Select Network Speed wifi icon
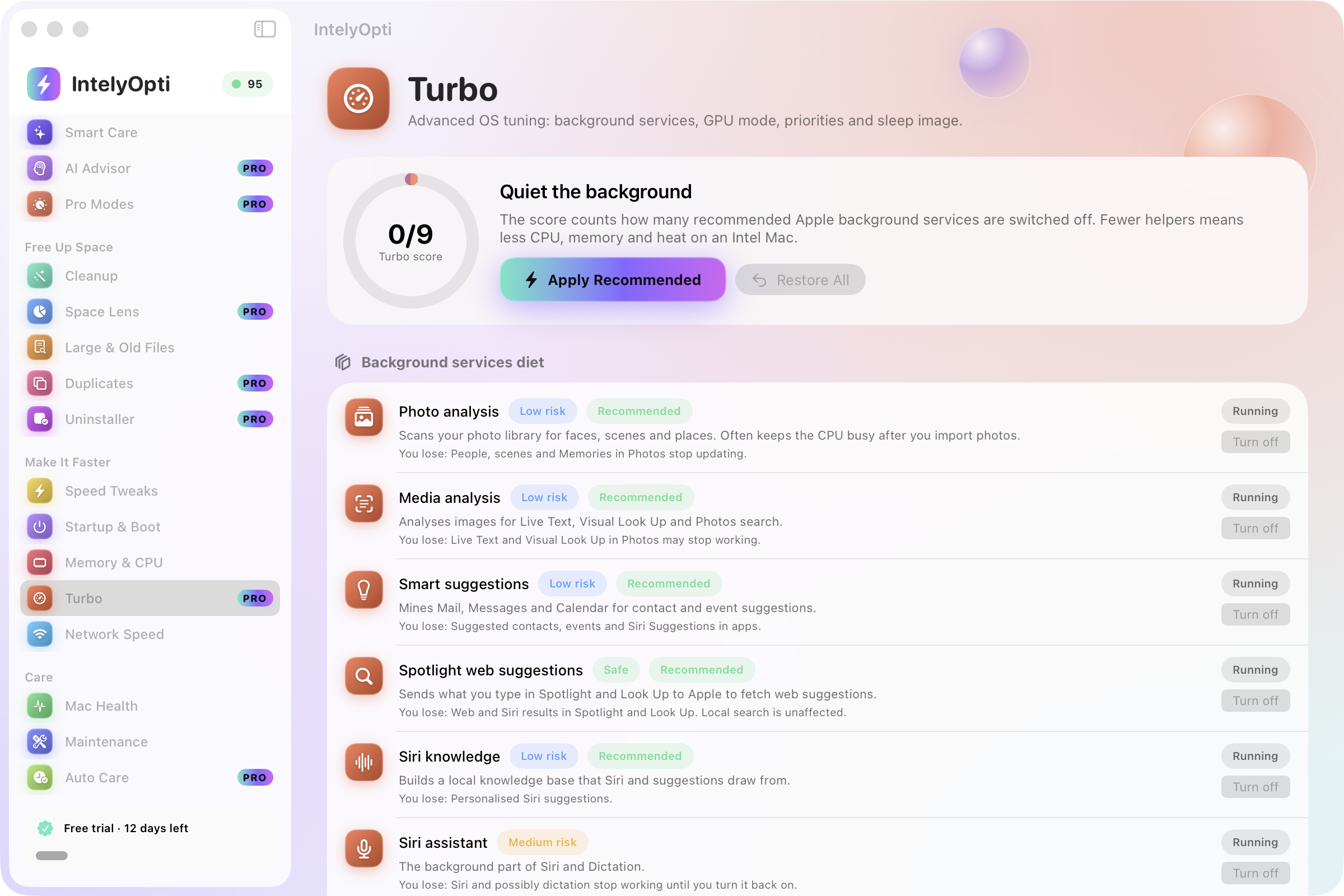1344x896 pixels. pos(40,634)
